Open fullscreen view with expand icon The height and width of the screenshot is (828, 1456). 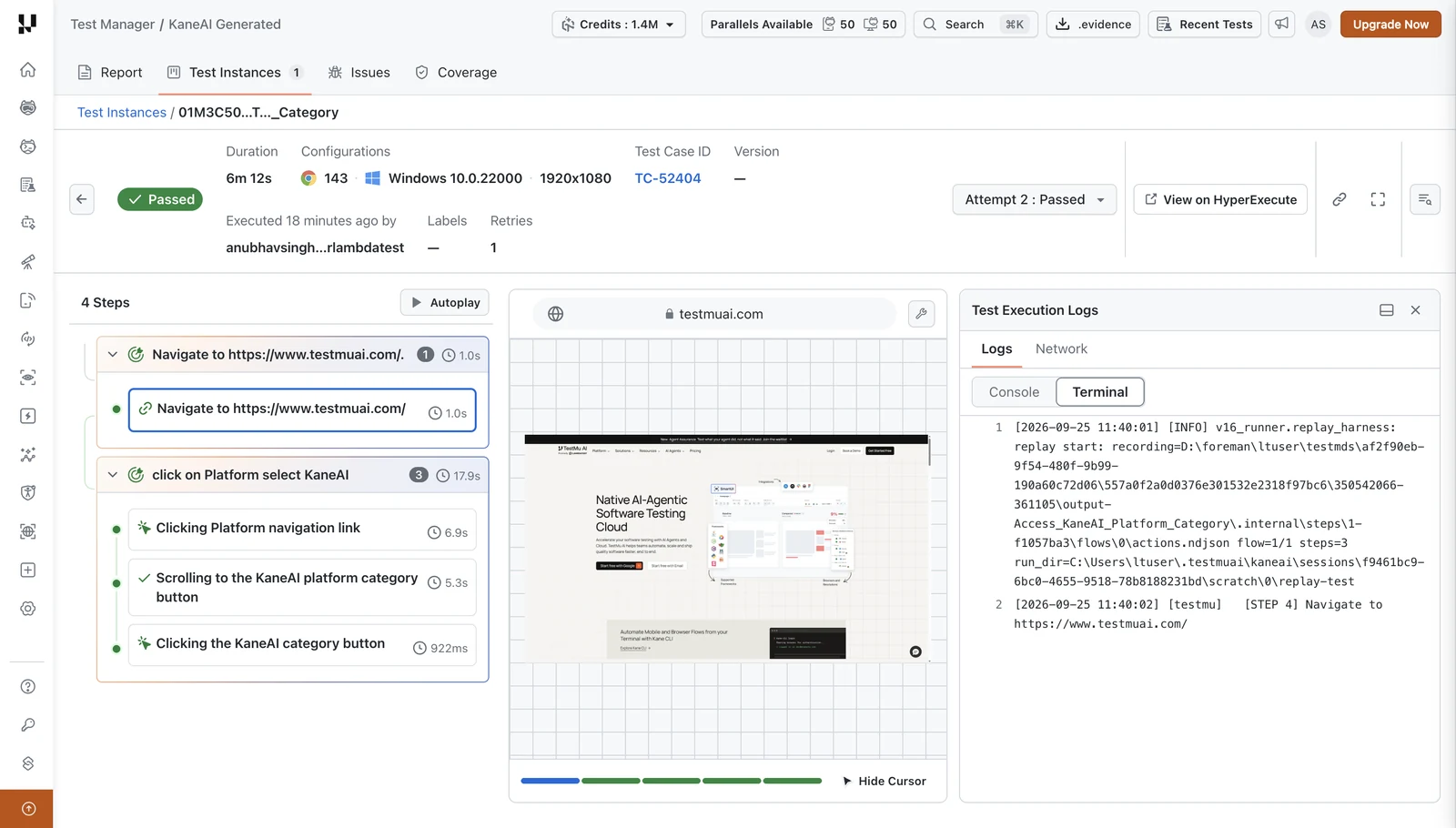coord(1378,199)
